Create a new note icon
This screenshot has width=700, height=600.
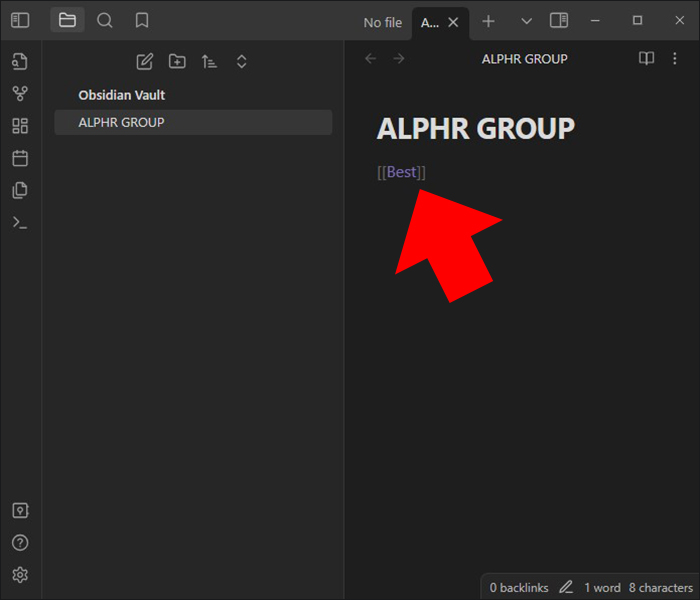[145, 62]
